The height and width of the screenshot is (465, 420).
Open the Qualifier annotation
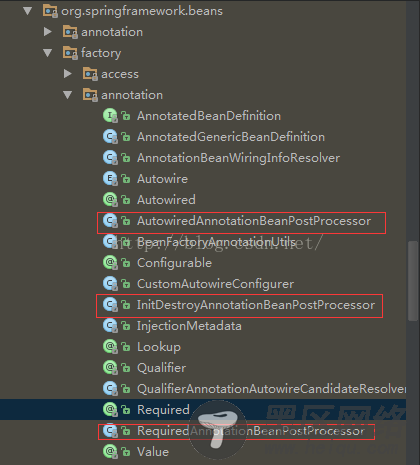(161, 368)
